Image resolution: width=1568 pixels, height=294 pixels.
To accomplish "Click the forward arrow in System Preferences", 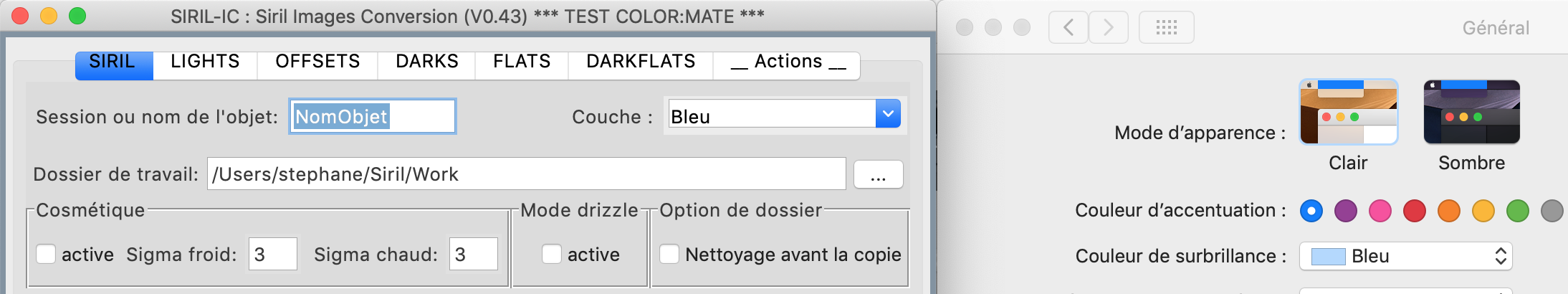I will 1109,28.
